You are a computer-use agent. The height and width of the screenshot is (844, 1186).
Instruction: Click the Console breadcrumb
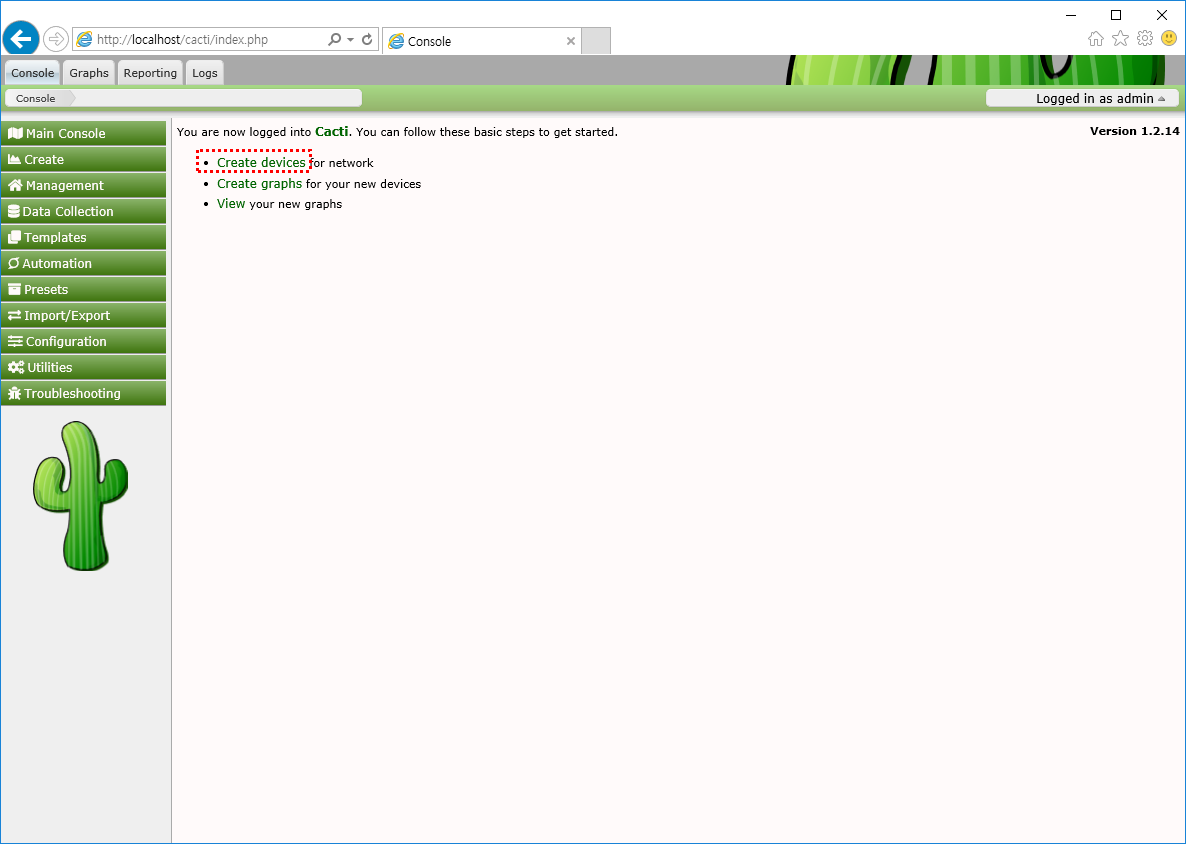click(x=36, y=98)
